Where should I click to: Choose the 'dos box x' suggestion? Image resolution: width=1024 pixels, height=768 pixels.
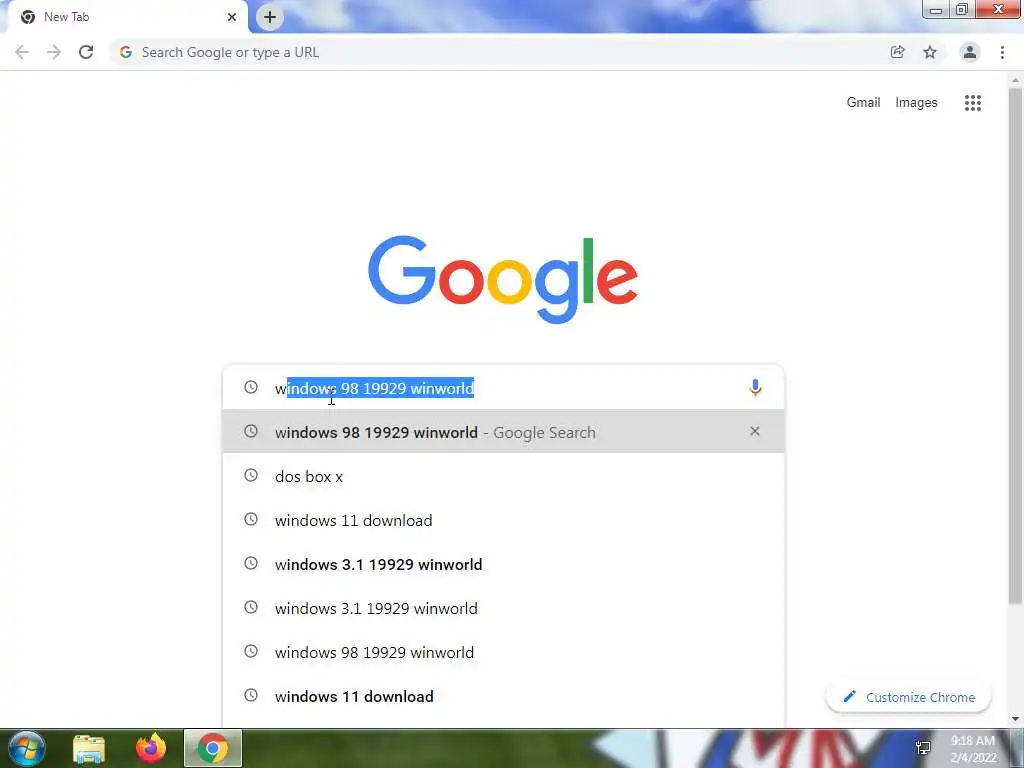coord(503,476)
